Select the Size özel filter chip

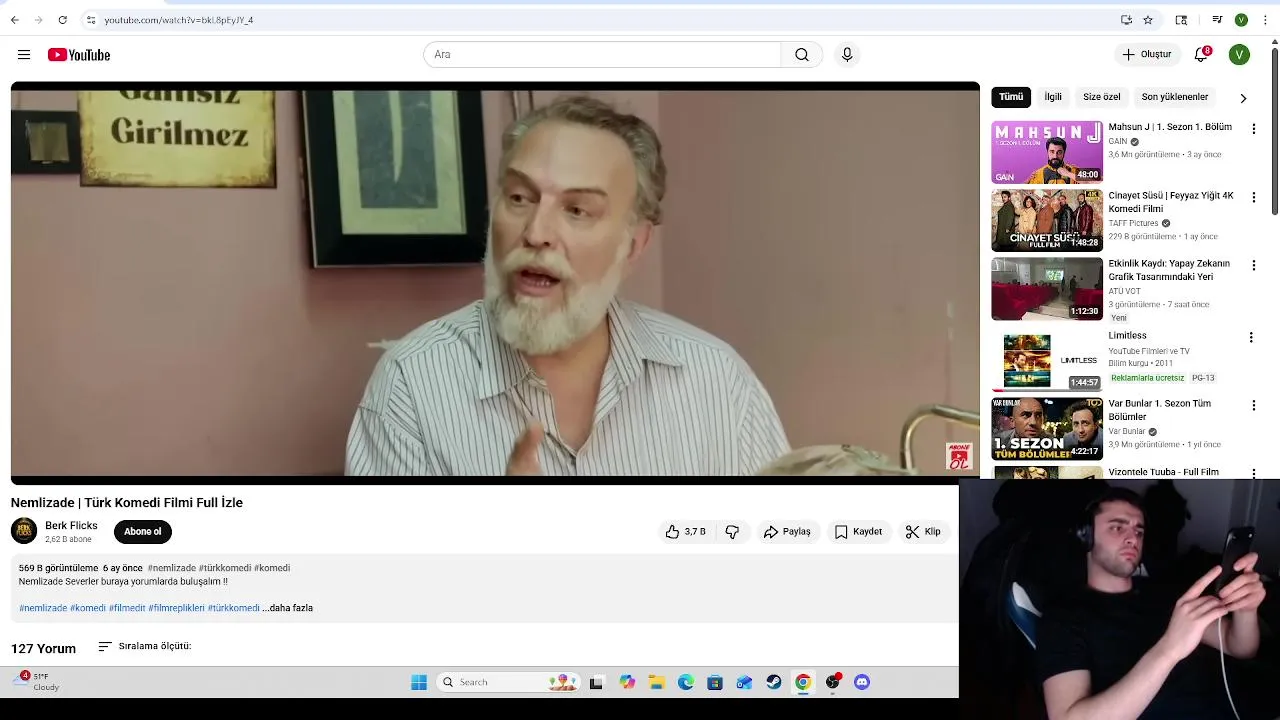[1102, 97]
